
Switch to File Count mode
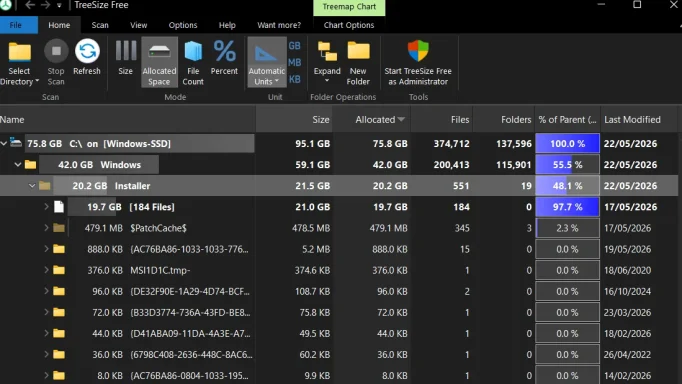(193, 62)
